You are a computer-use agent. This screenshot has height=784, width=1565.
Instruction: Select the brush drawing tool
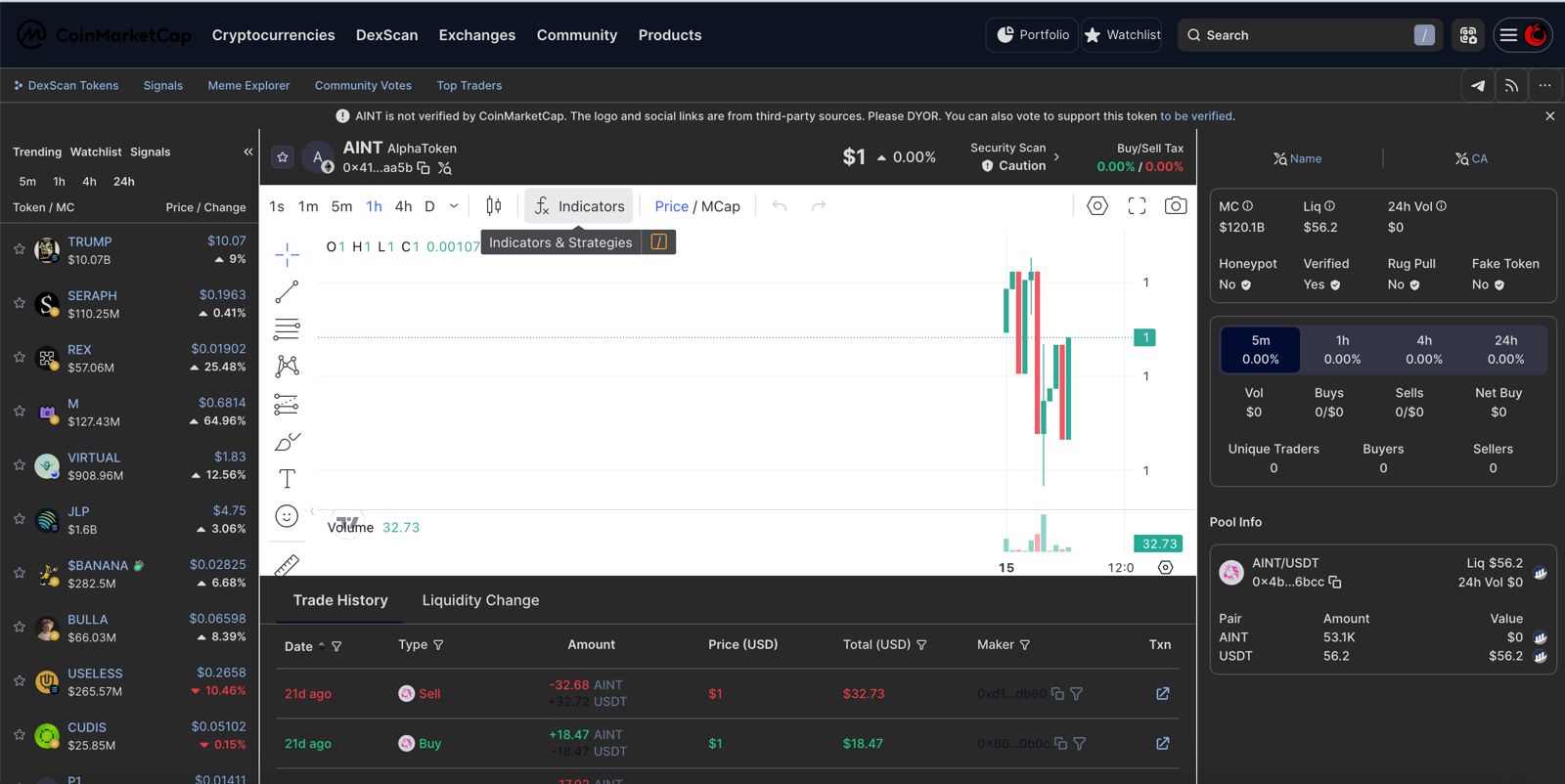click(x=287, y=442)
